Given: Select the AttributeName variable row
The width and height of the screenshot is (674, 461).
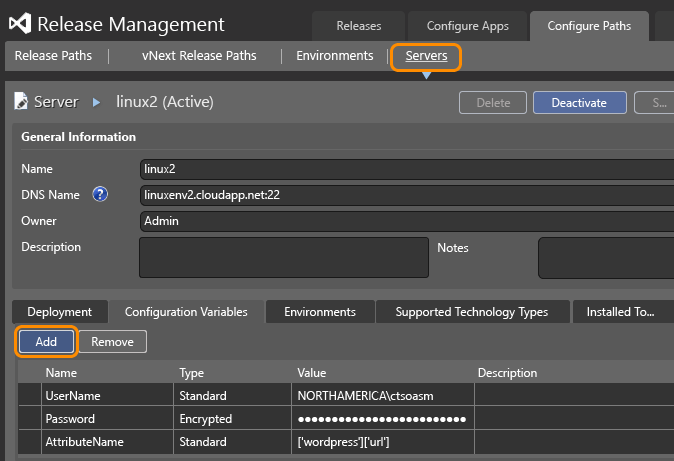Looking at the screenshot, I should coord(346,442).
